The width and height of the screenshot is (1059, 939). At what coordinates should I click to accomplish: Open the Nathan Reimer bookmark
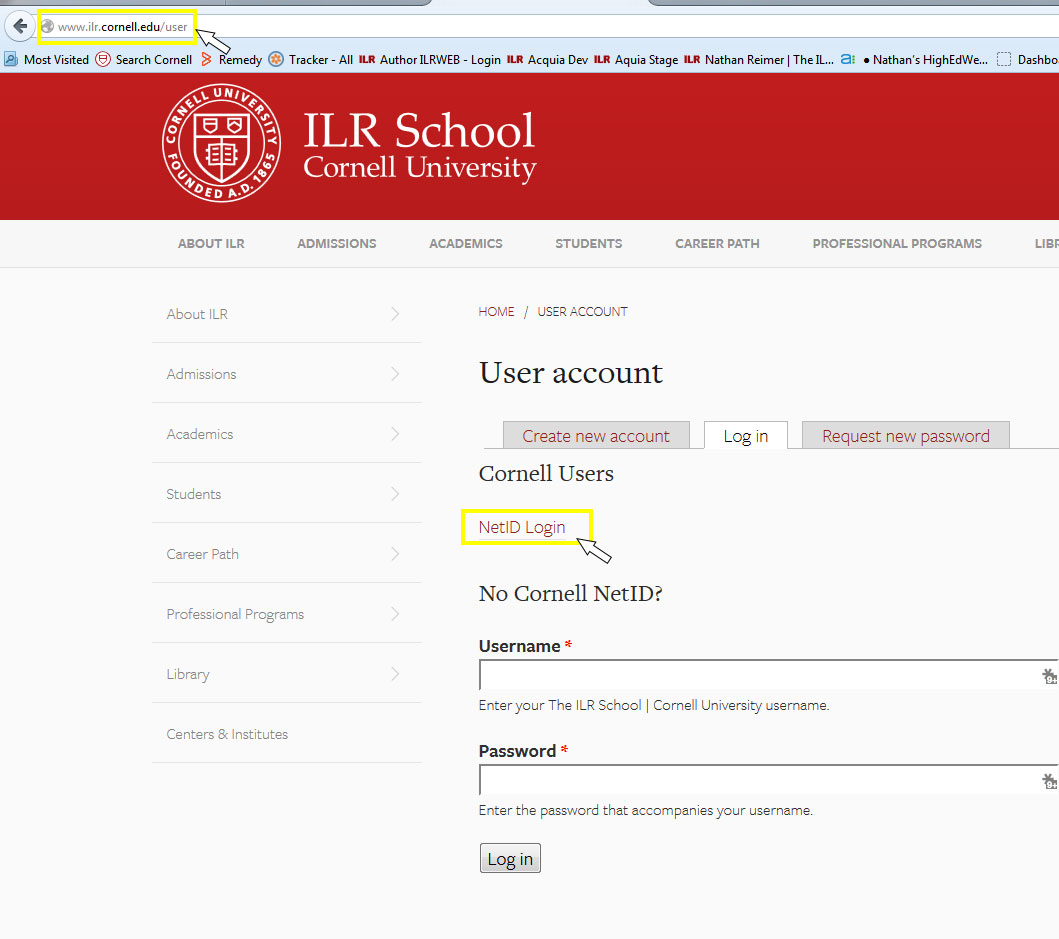(x=758, y=59)
